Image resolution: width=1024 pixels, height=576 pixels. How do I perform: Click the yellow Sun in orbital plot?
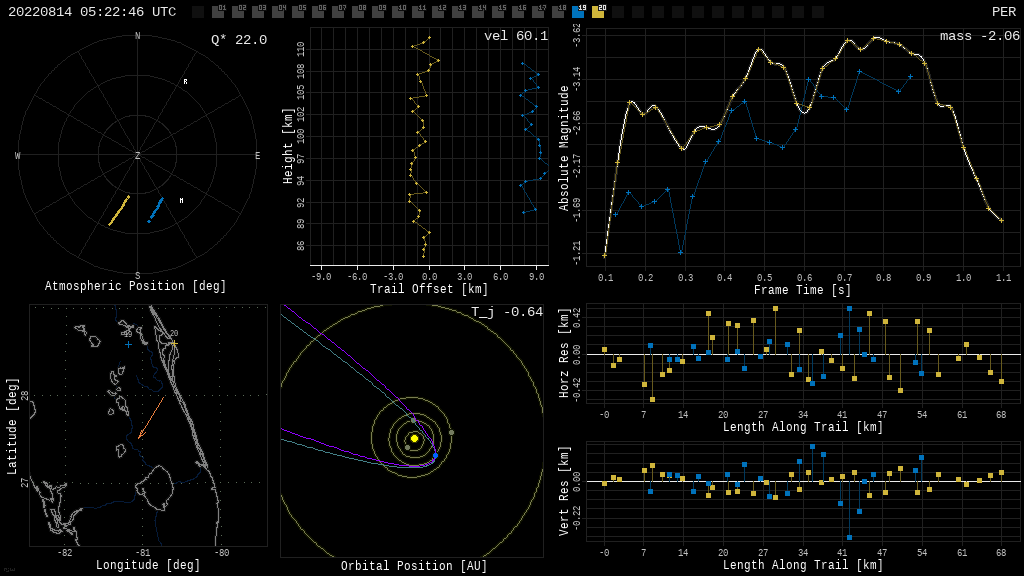coord(414,438)
